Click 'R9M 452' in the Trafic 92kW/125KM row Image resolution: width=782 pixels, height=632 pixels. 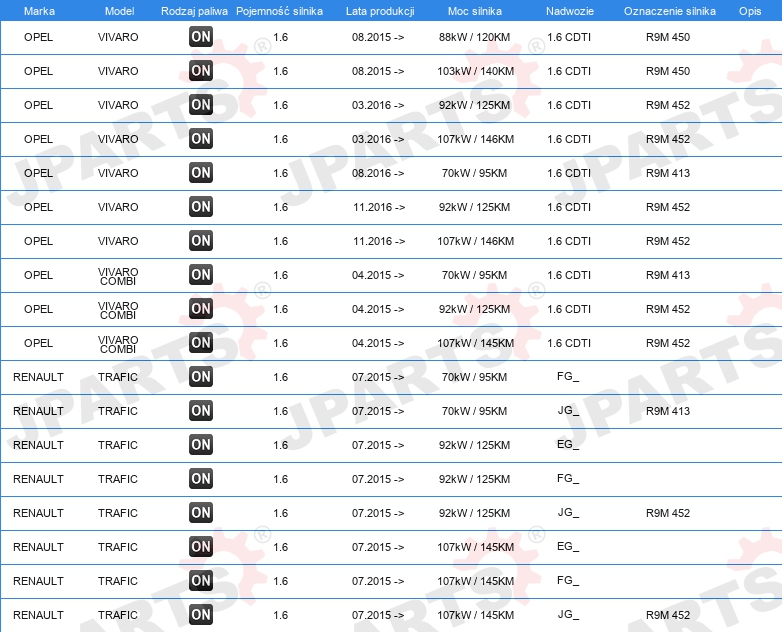tap(668, 513)
